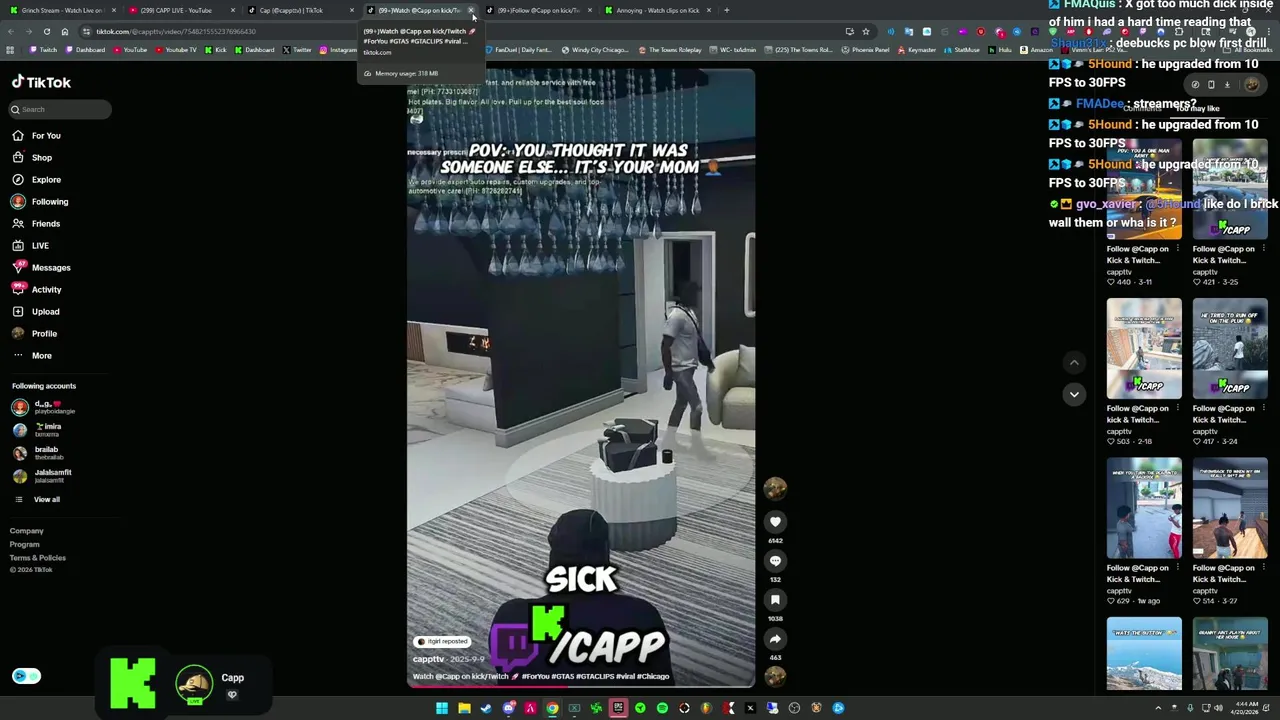This screenshot has height=720, width=1280.
Task: Open the 503 views recommended video thumbnail
Action: (1144, 348)
